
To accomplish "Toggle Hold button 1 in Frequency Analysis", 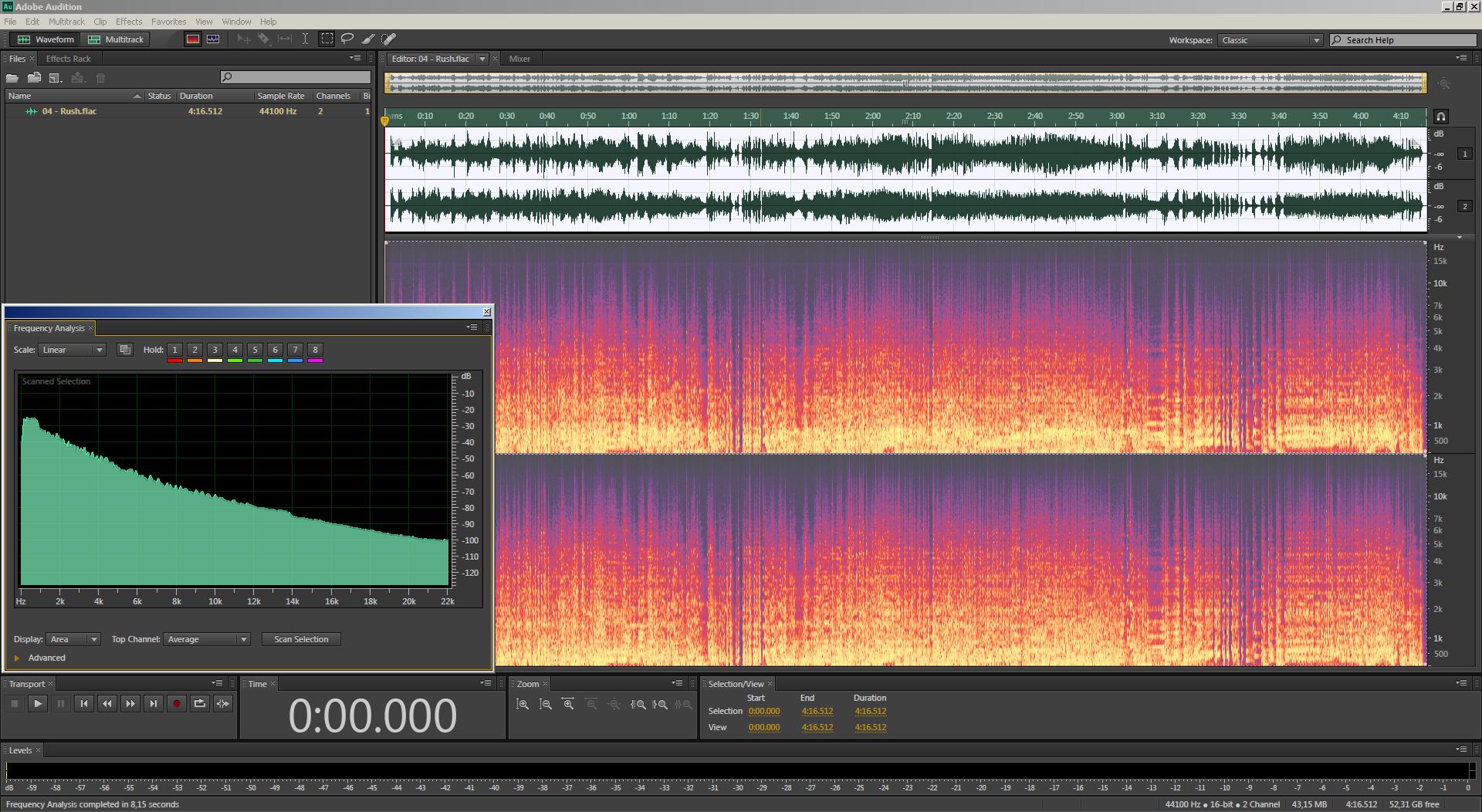I will pyautogui.click(x=174, y=350).
